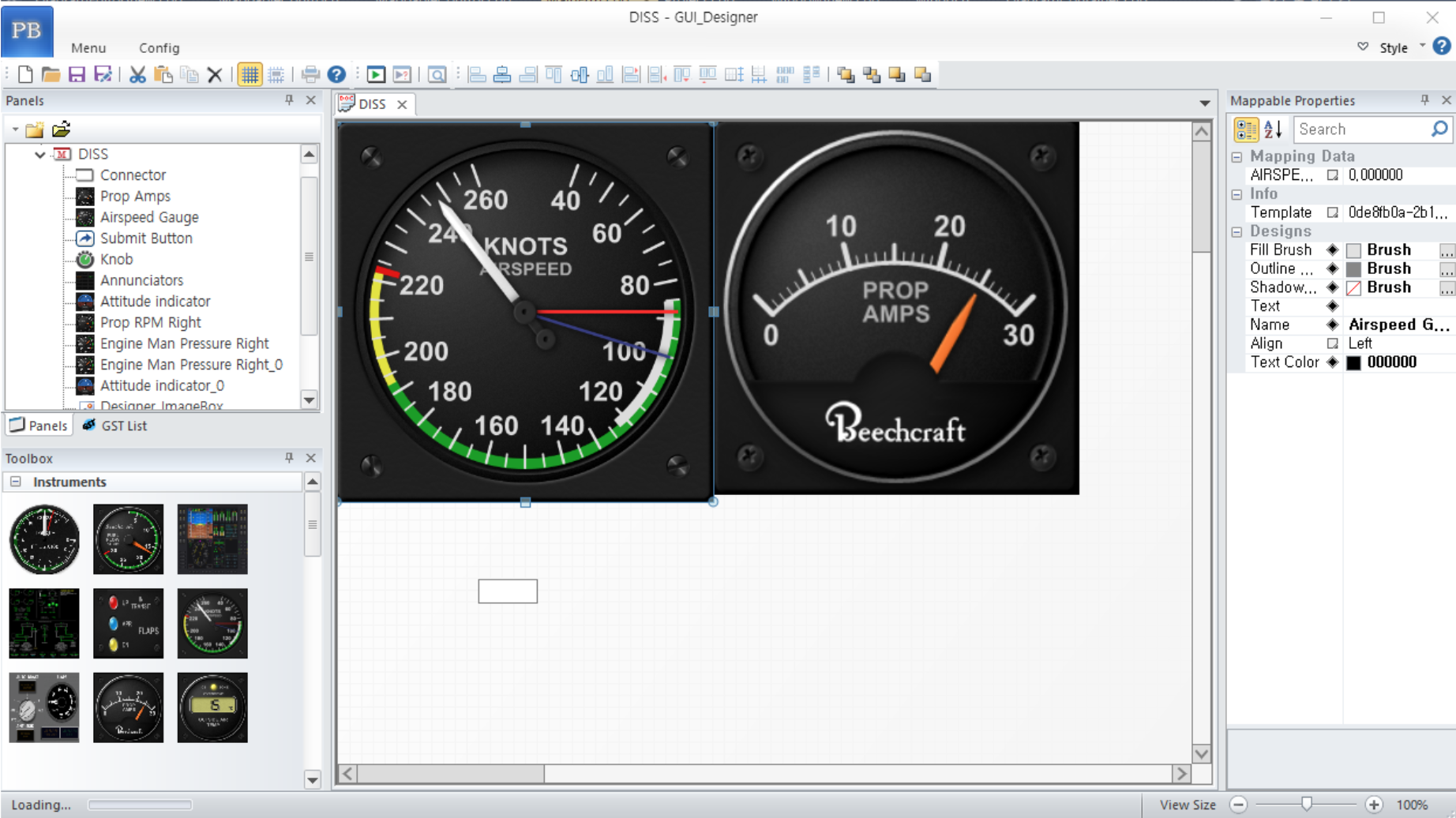The height and width of the screenshot is (818, 1456).
Task: Close the Toolbox pane
Action: 311,458
